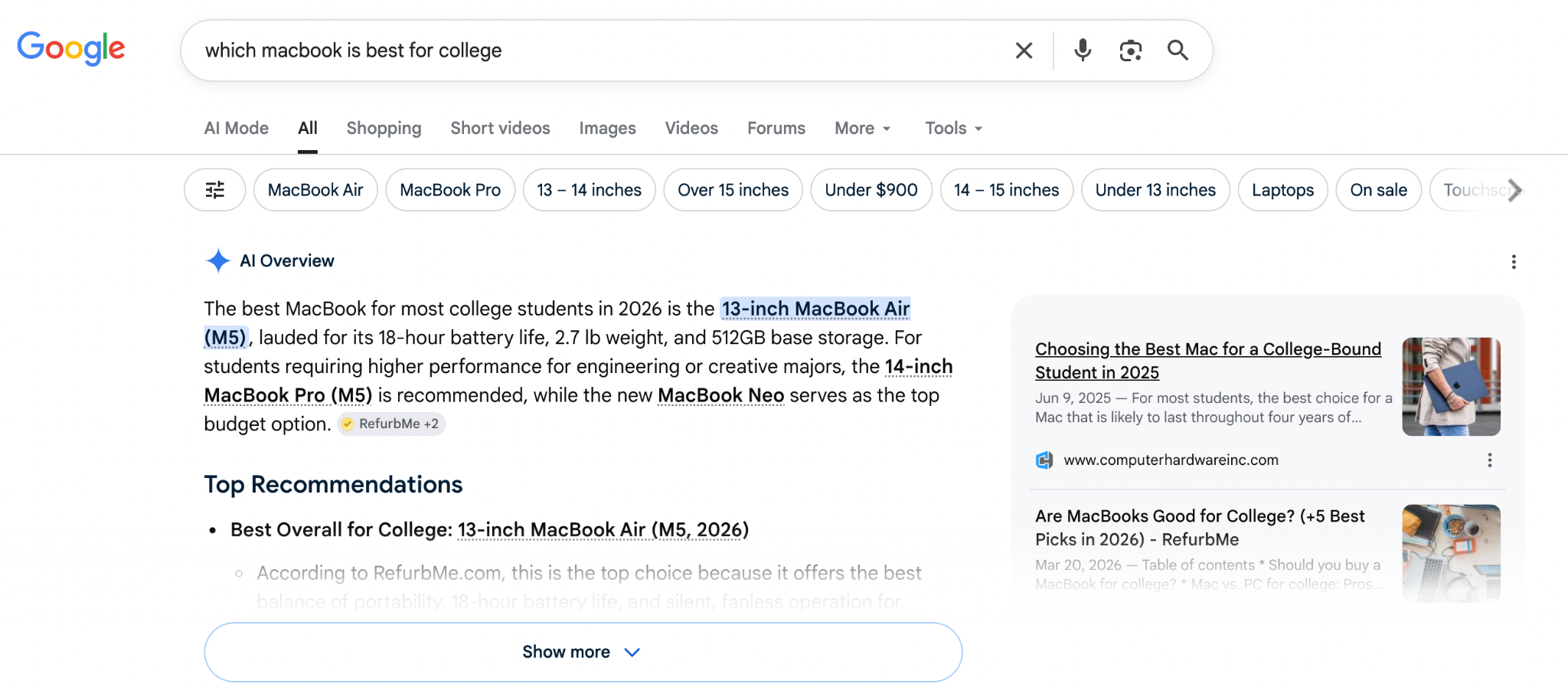Open the Shopping tab
The image size is (1568, 694).
pos(384,128)
